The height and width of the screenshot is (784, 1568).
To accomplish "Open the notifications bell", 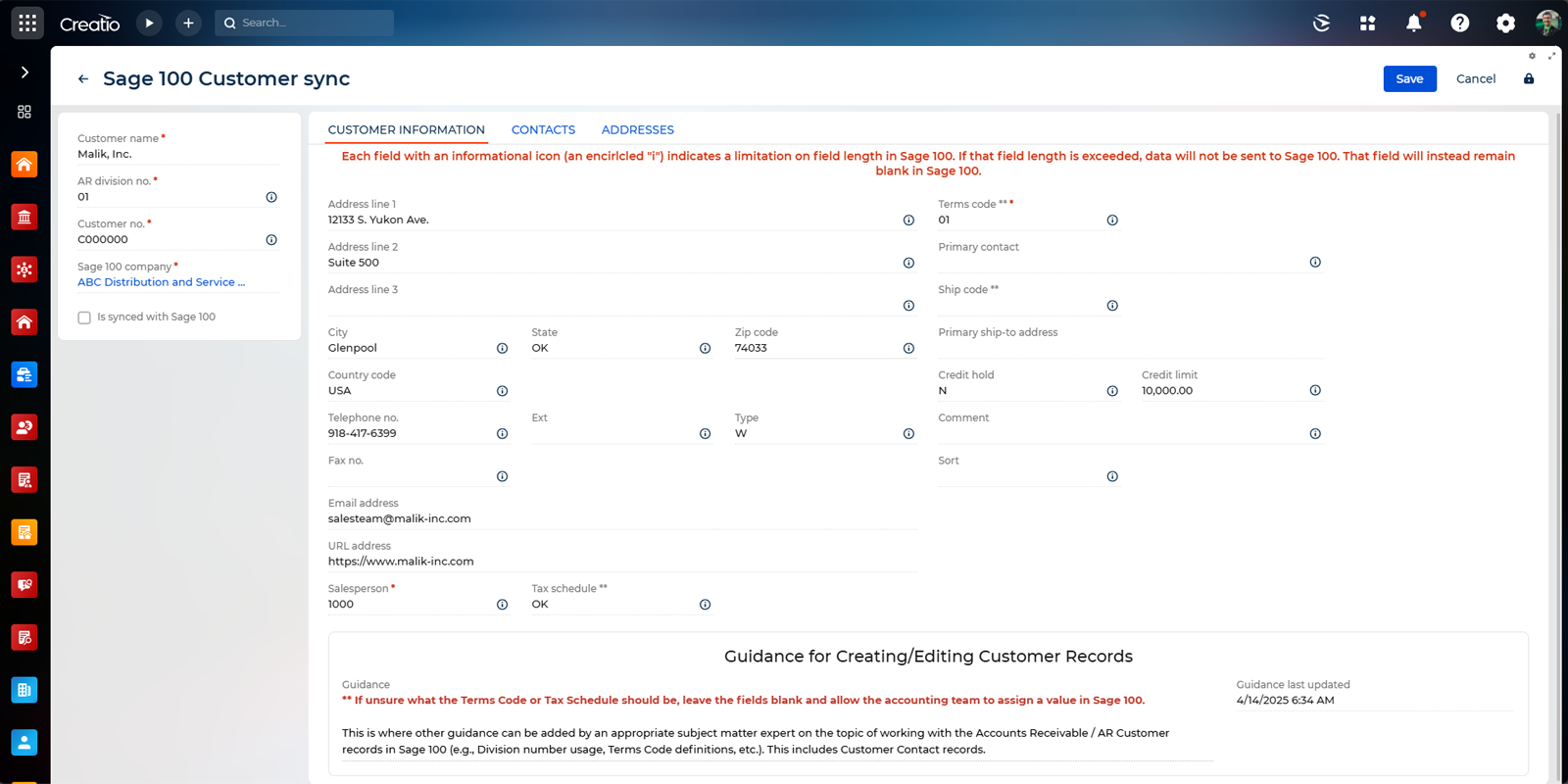I will pos(1413,23).
